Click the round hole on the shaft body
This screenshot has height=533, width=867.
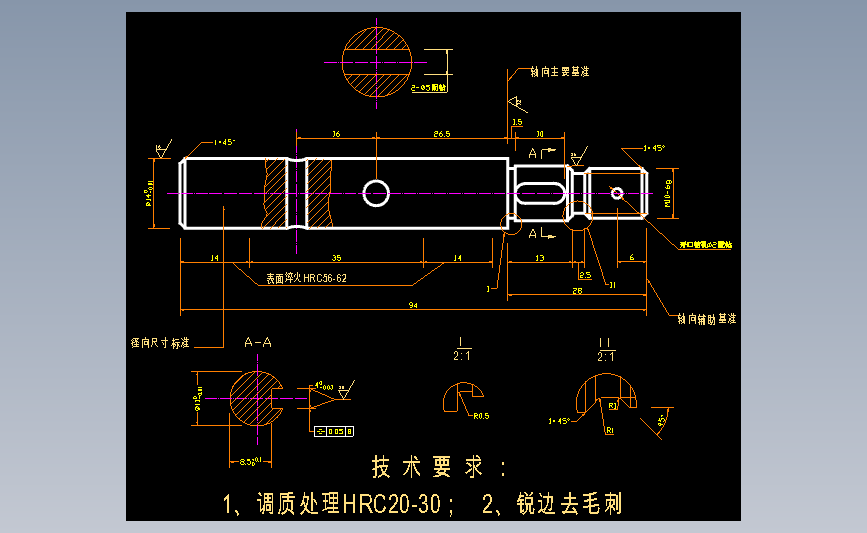click(376, 193)
